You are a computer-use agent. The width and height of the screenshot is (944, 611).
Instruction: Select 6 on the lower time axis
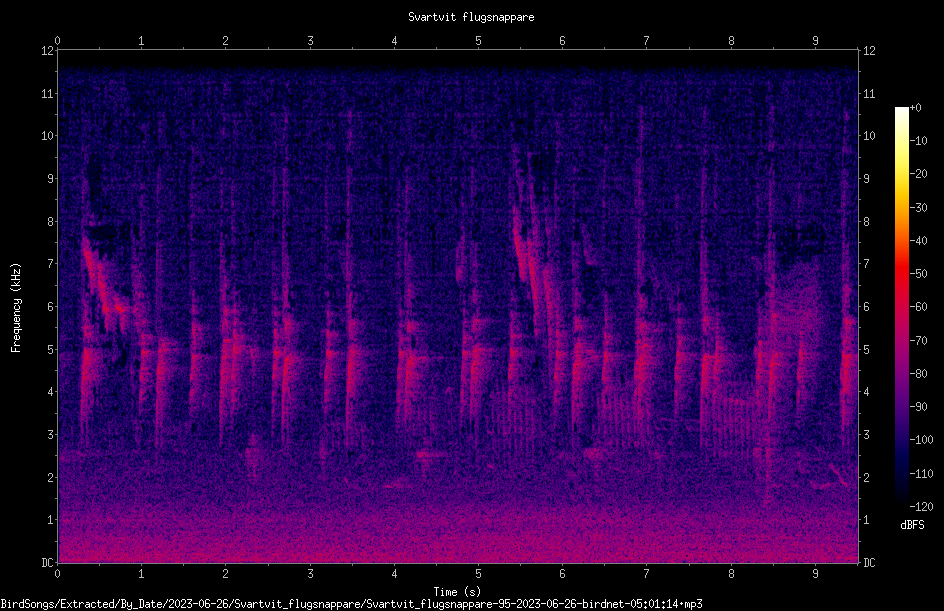coord(562,574)
